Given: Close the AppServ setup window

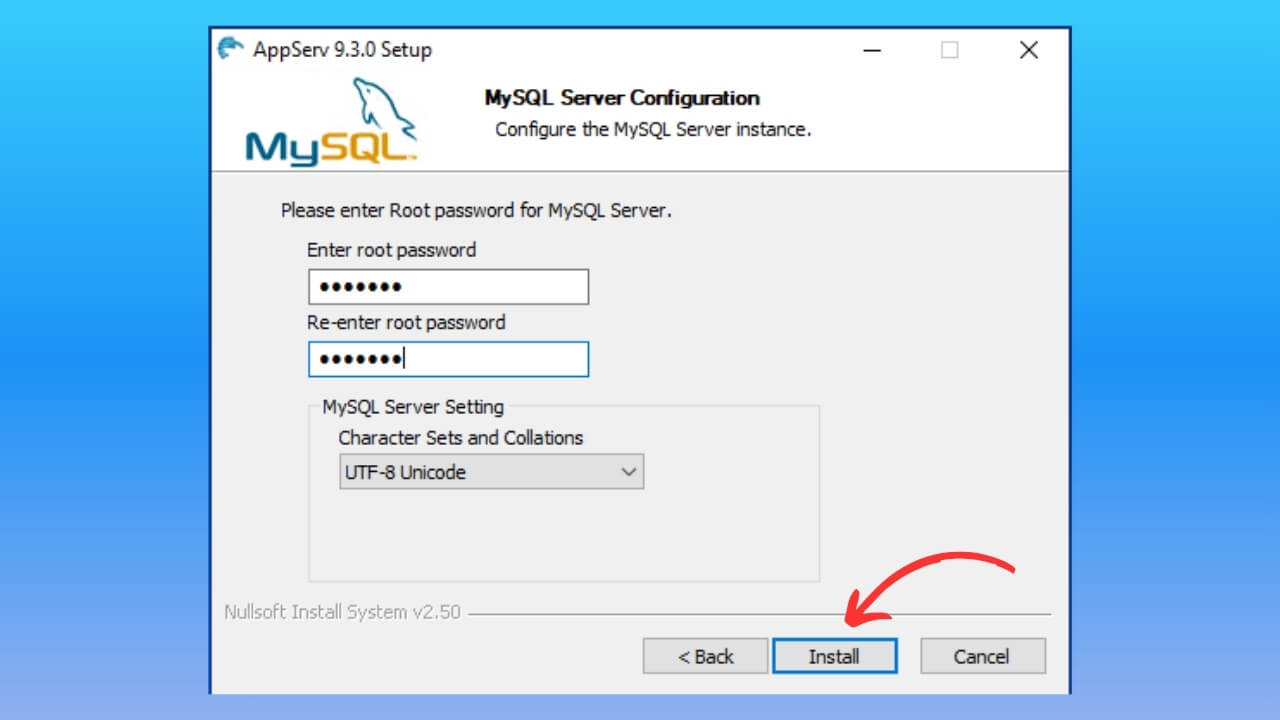Looking at the screenshot, I should pyautogui.click(x=1028, y=50).
